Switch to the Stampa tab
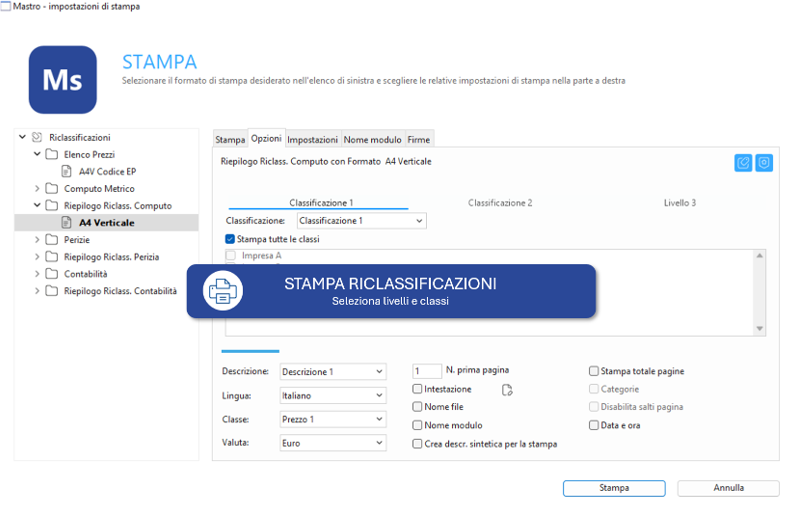Screen dimensions: 795x512 (x=230, y=139)
